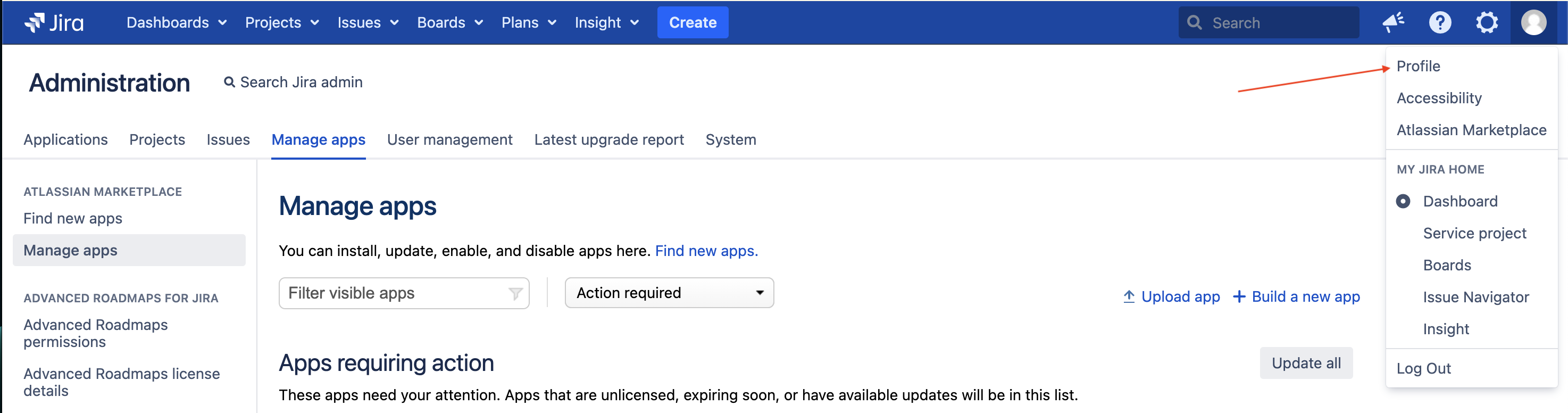This screenshot has width=1568, height=413.
Task: Click the blue Create button
Action: [692, 22]
